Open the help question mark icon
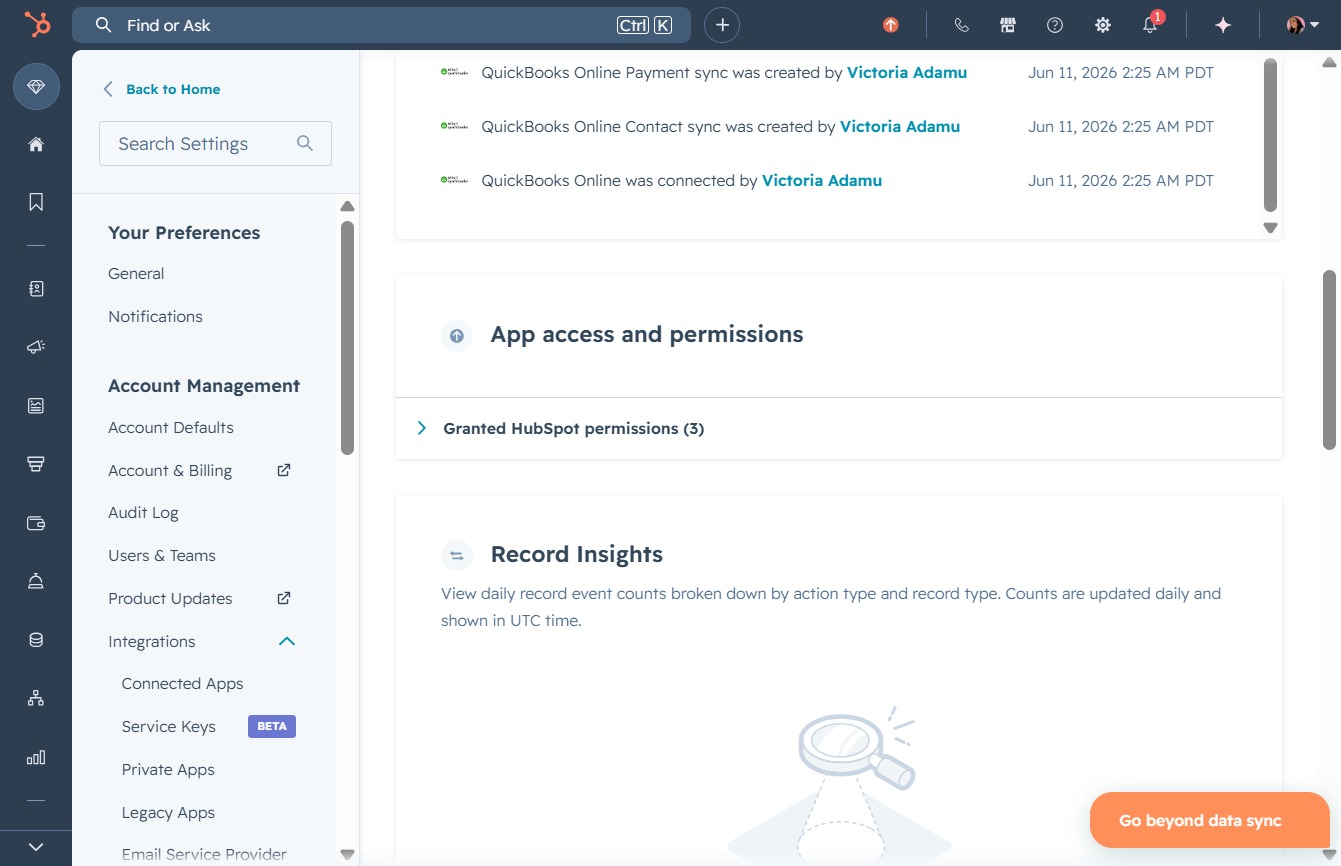 coord(1055,25)
